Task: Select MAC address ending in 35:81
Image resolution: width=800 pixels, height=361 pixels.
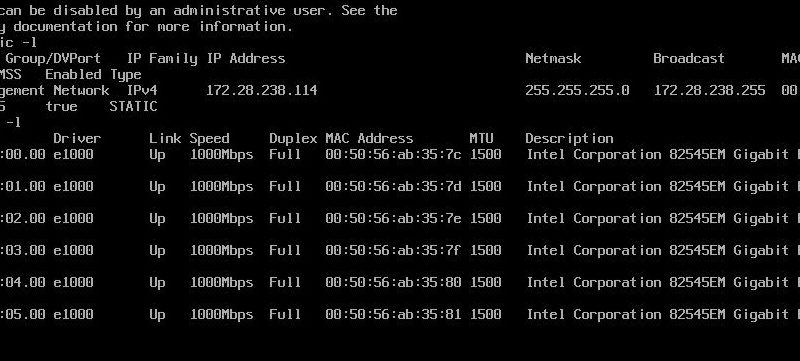Action: click(x=393, y=314)
